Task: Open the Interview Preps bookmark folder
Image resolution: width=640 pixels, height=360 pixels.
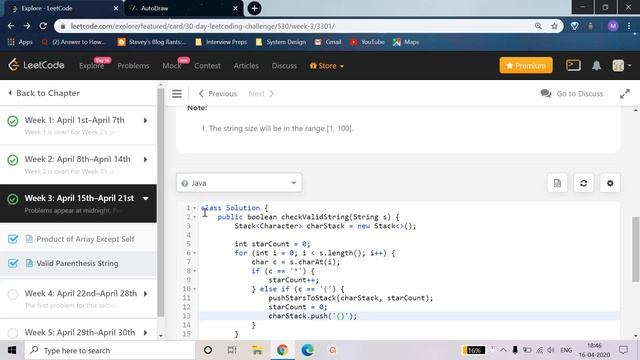Action: click(221, 42)
